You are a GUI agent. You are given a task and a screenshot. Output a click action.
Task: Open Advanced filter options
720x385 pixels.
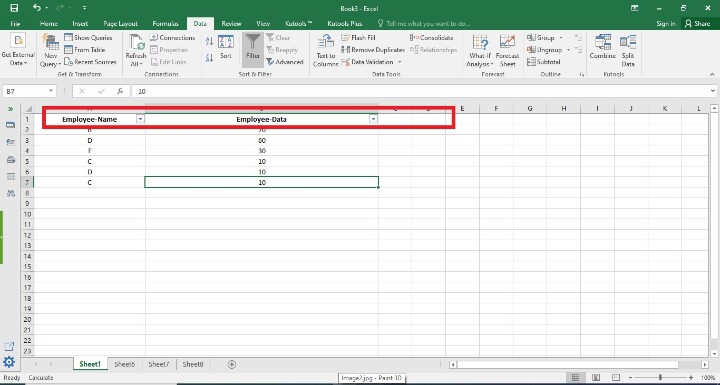click(x=285, y=62)
